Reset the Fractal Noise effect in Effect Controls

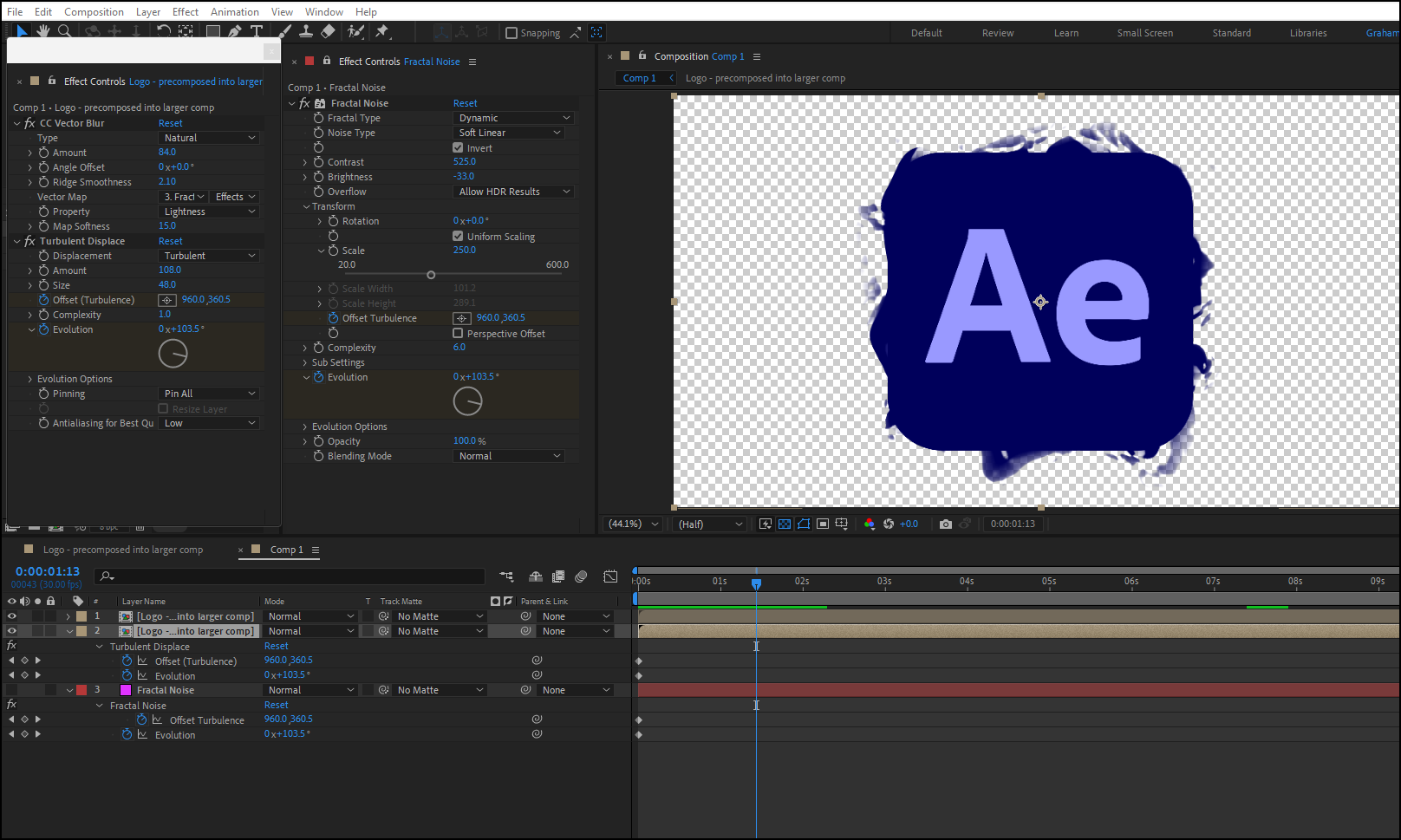[465, 103]
